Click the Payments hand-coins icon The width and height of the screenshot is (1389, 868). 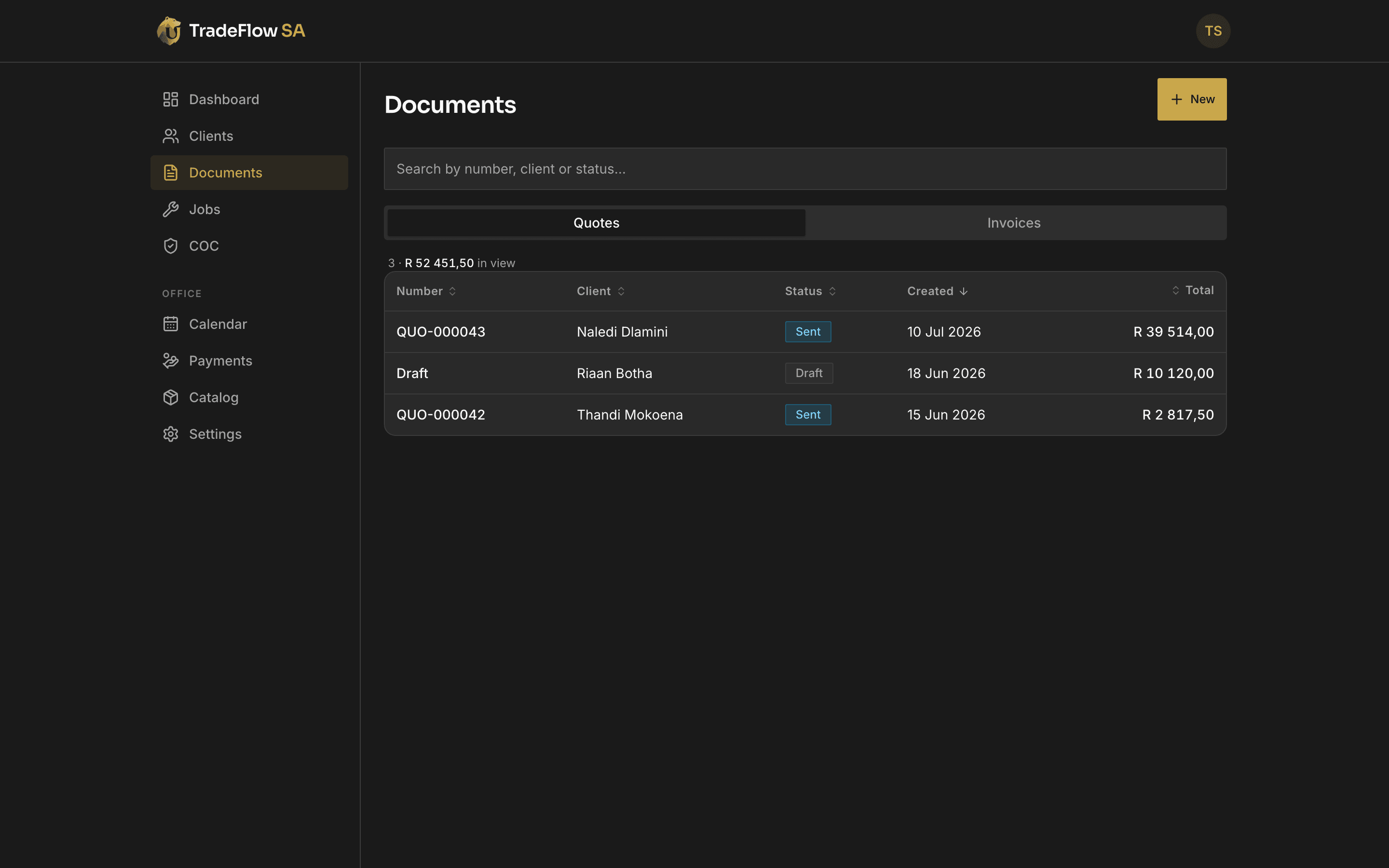(x=170, y=361)
